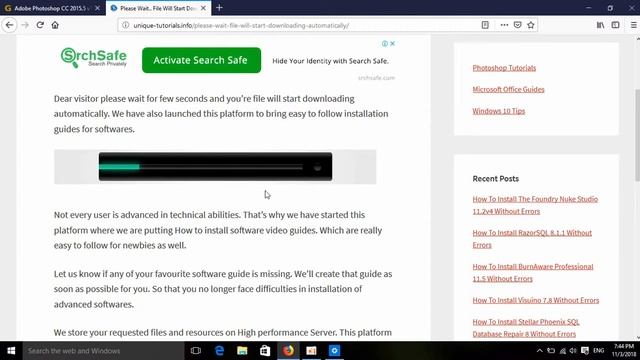Open the ENG language indicator
640x360 pixels.
point(599,351)
